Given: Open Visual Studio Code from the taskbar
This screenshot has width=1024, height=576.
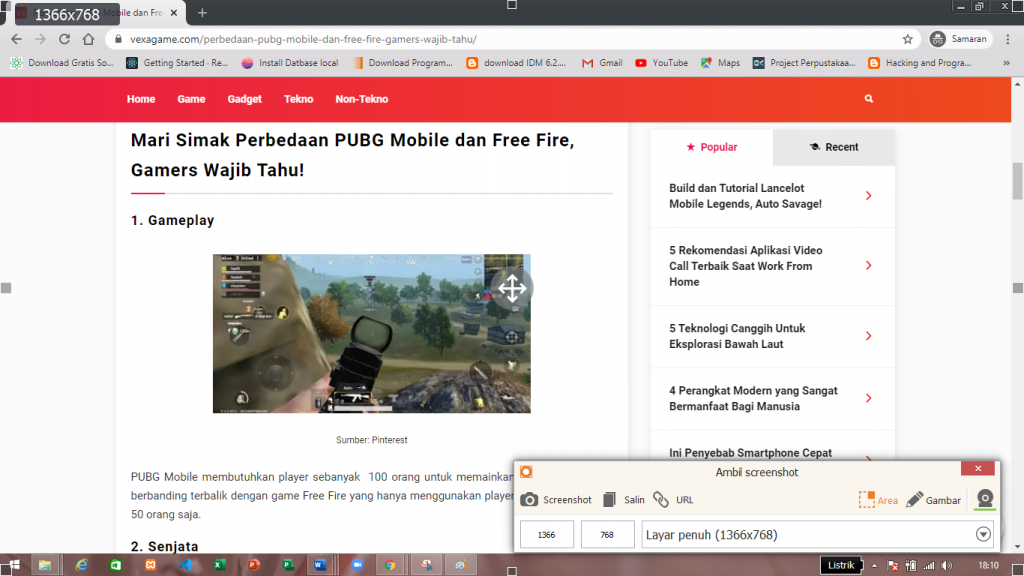Looking at the screenshot, I should click(x=185, y=565).
